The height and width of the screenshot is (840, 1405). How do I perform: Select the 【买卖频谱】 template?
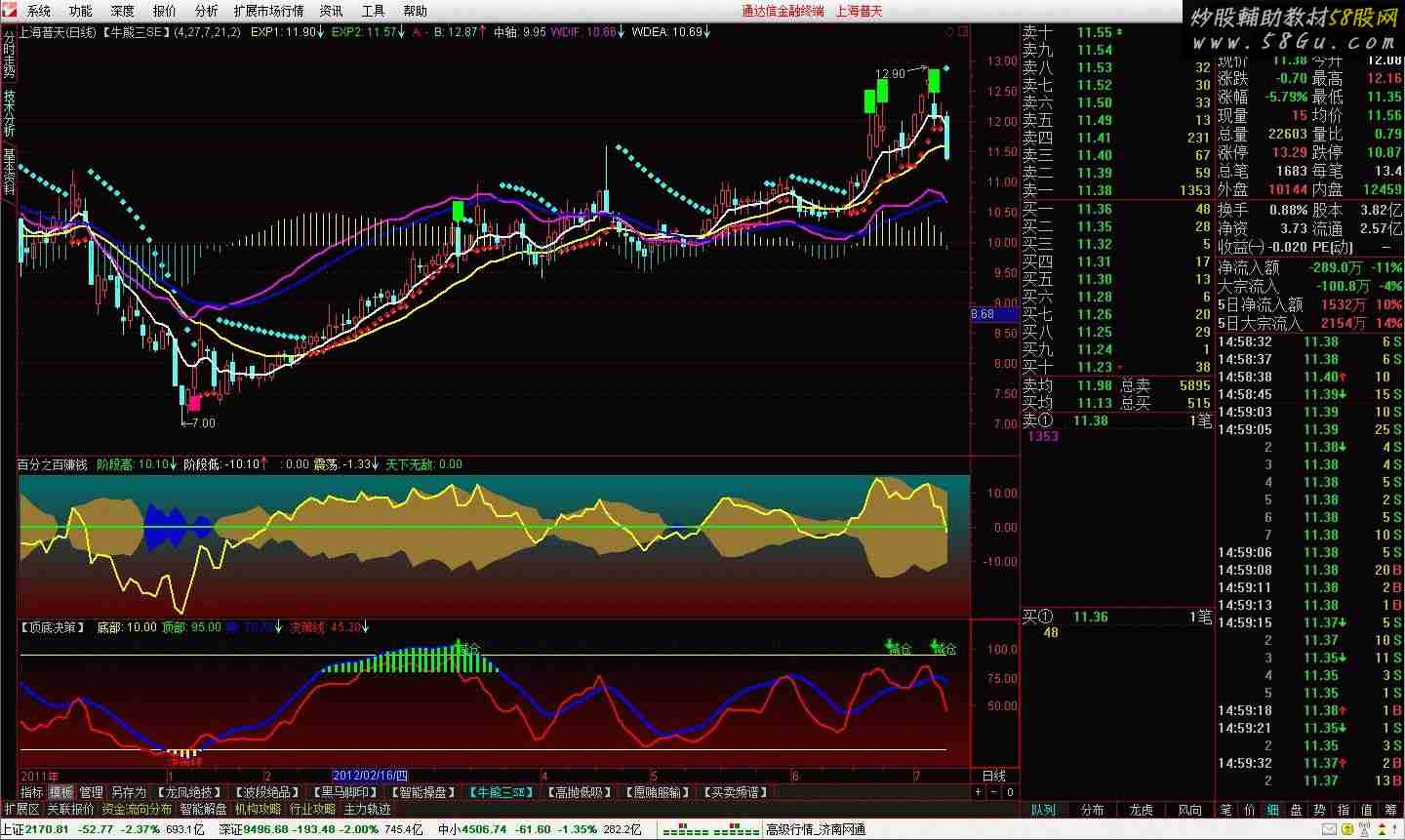pyautogui.click(x=734, y=792)
